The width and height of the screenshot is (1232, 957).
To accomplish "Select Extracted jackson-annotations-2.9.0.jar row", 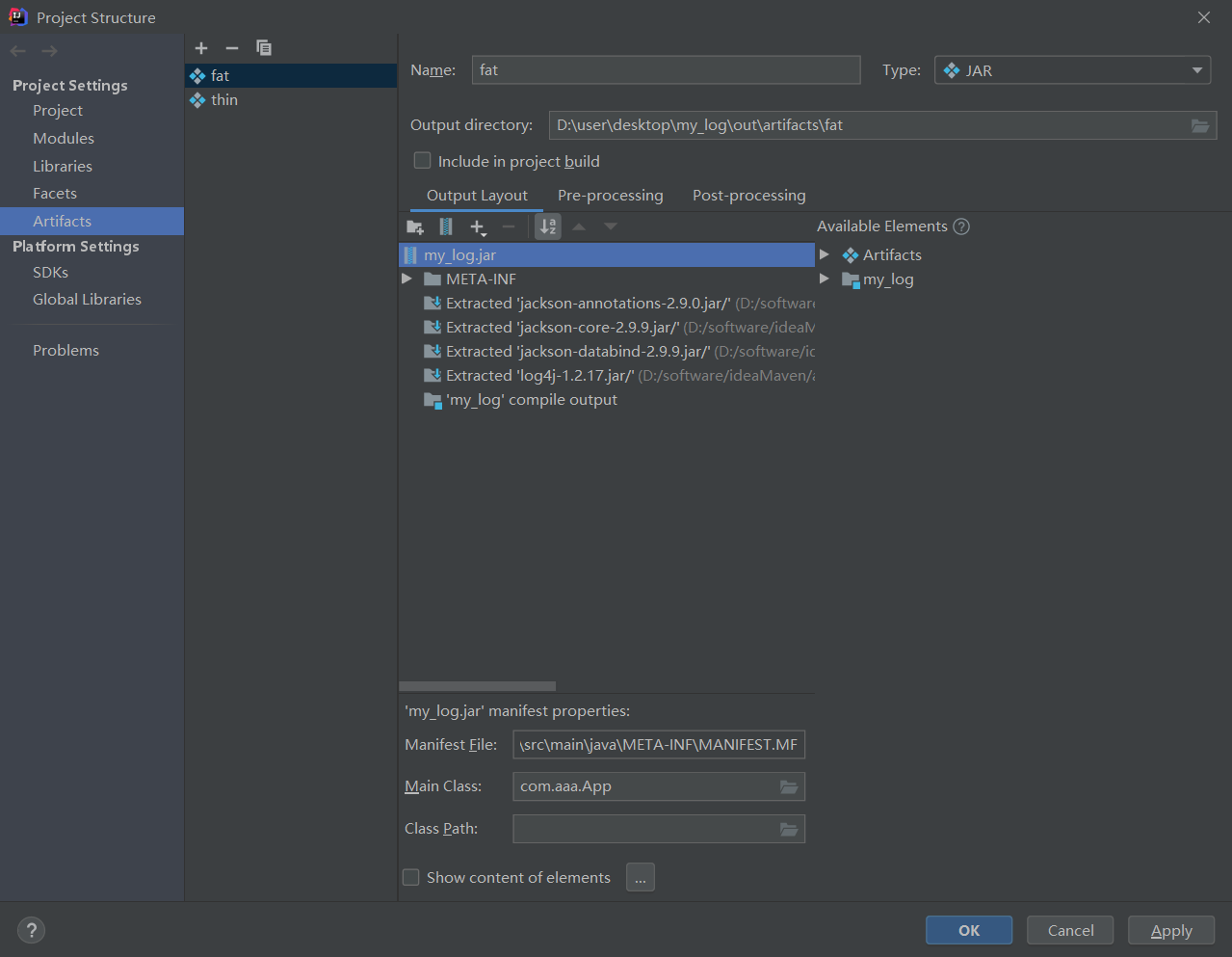I will point(607,304).
